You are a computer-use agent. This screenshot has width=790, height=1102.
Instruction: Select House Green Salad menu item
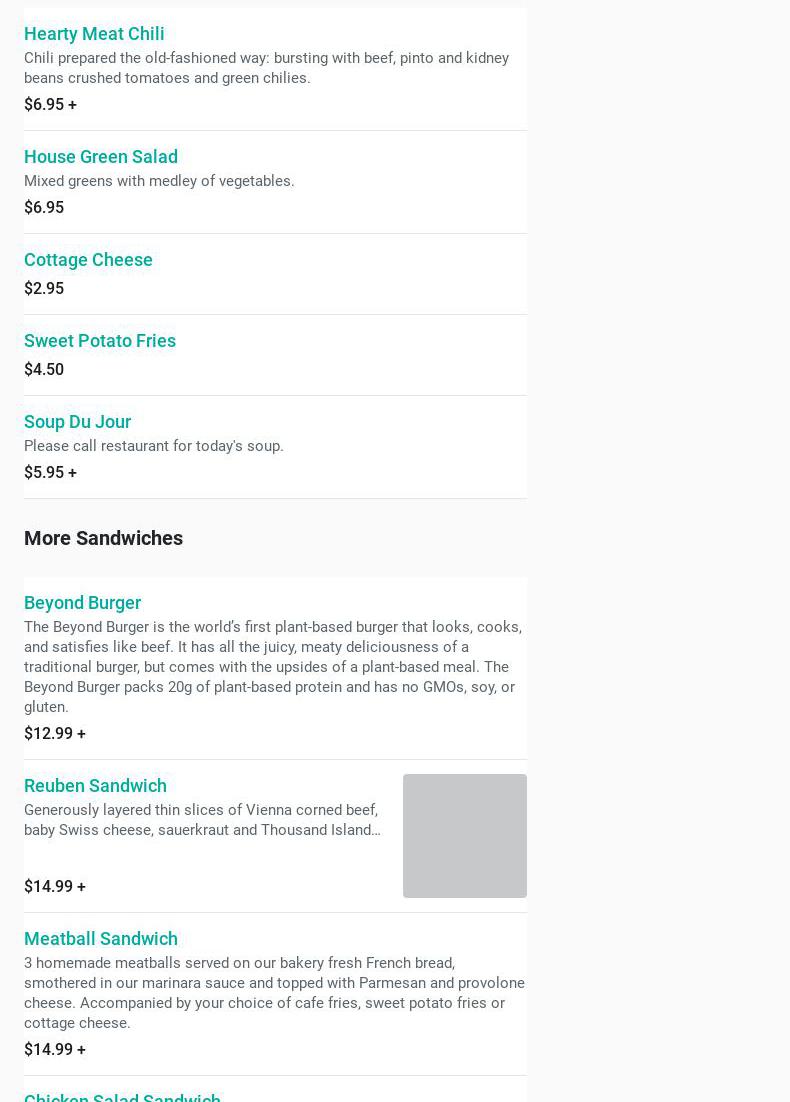pyautogui.click(x=275, y=182)
